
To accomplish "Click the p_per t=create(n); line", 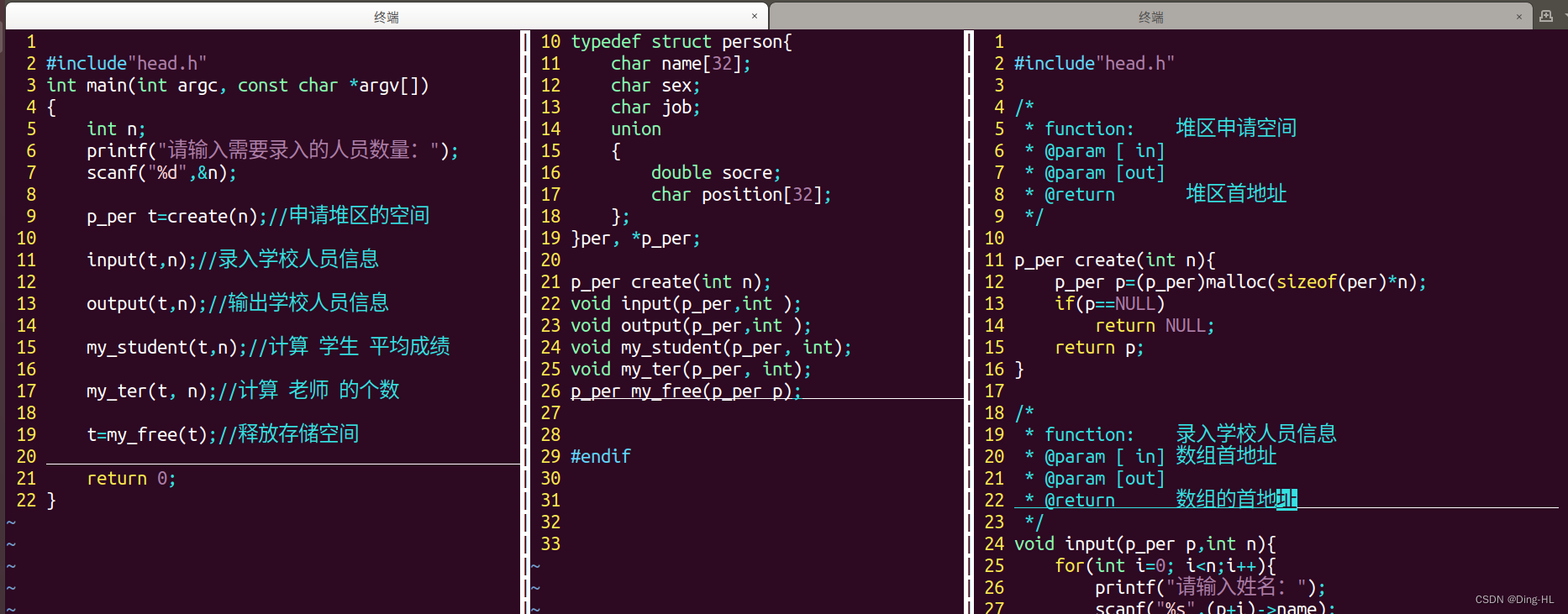I will pyautogui.click(x=258, y=216).
